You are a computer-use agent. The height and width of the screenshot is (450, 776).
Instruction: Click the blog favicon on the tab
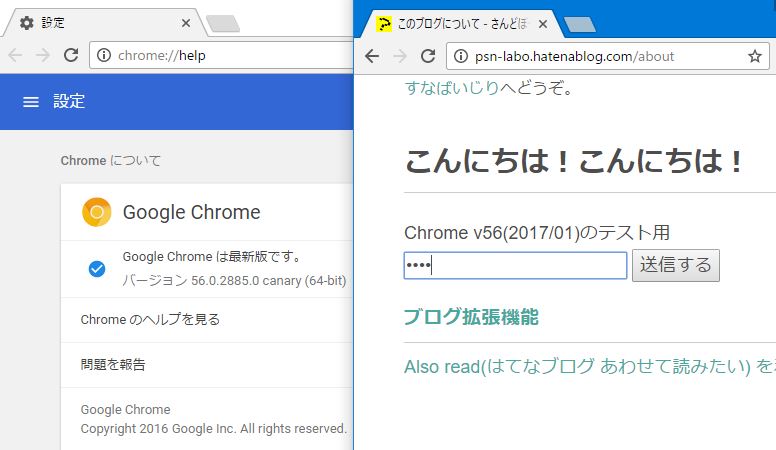384,24
